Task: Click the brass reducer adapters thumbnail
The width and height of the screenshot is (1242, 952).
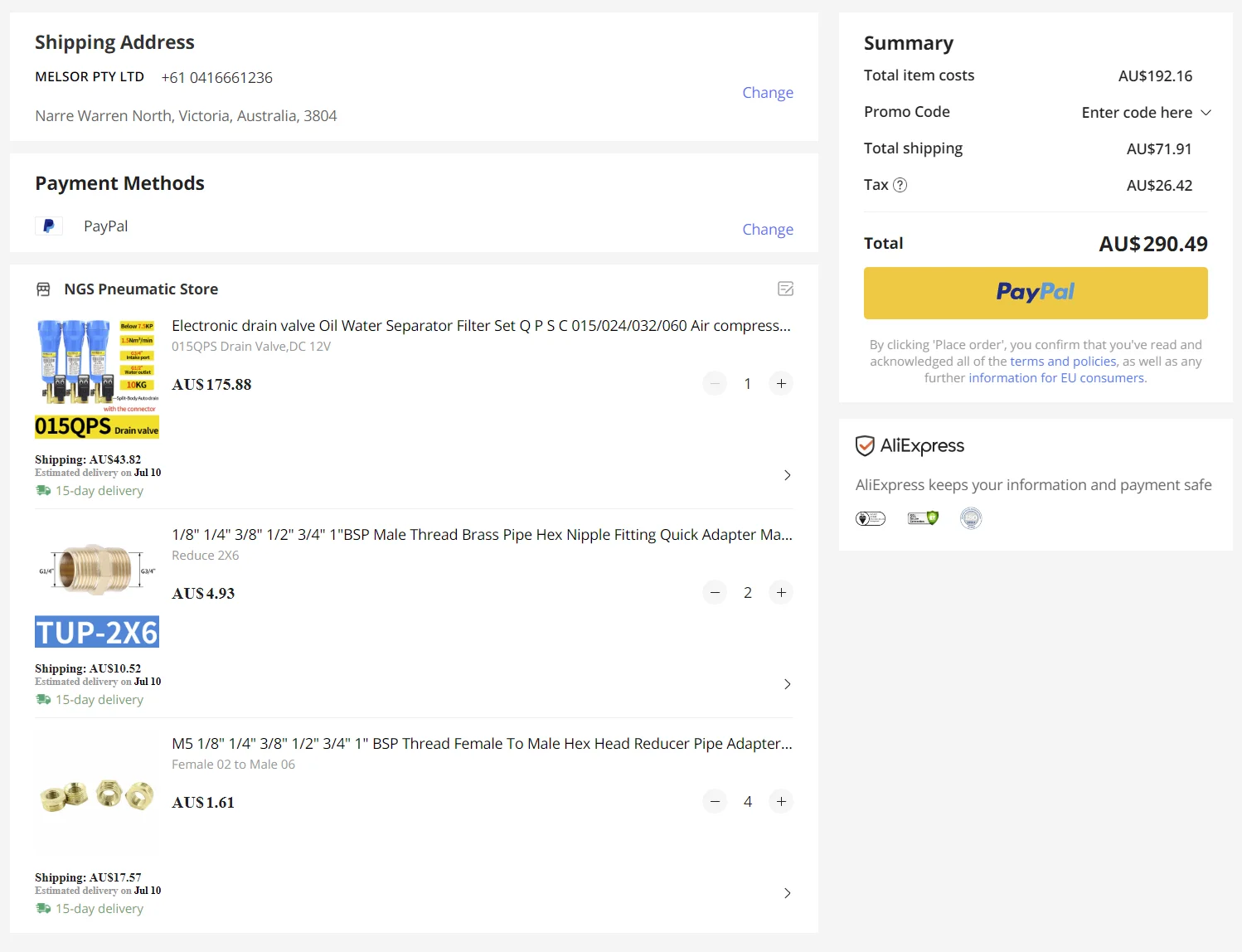Action: (97, 795)
